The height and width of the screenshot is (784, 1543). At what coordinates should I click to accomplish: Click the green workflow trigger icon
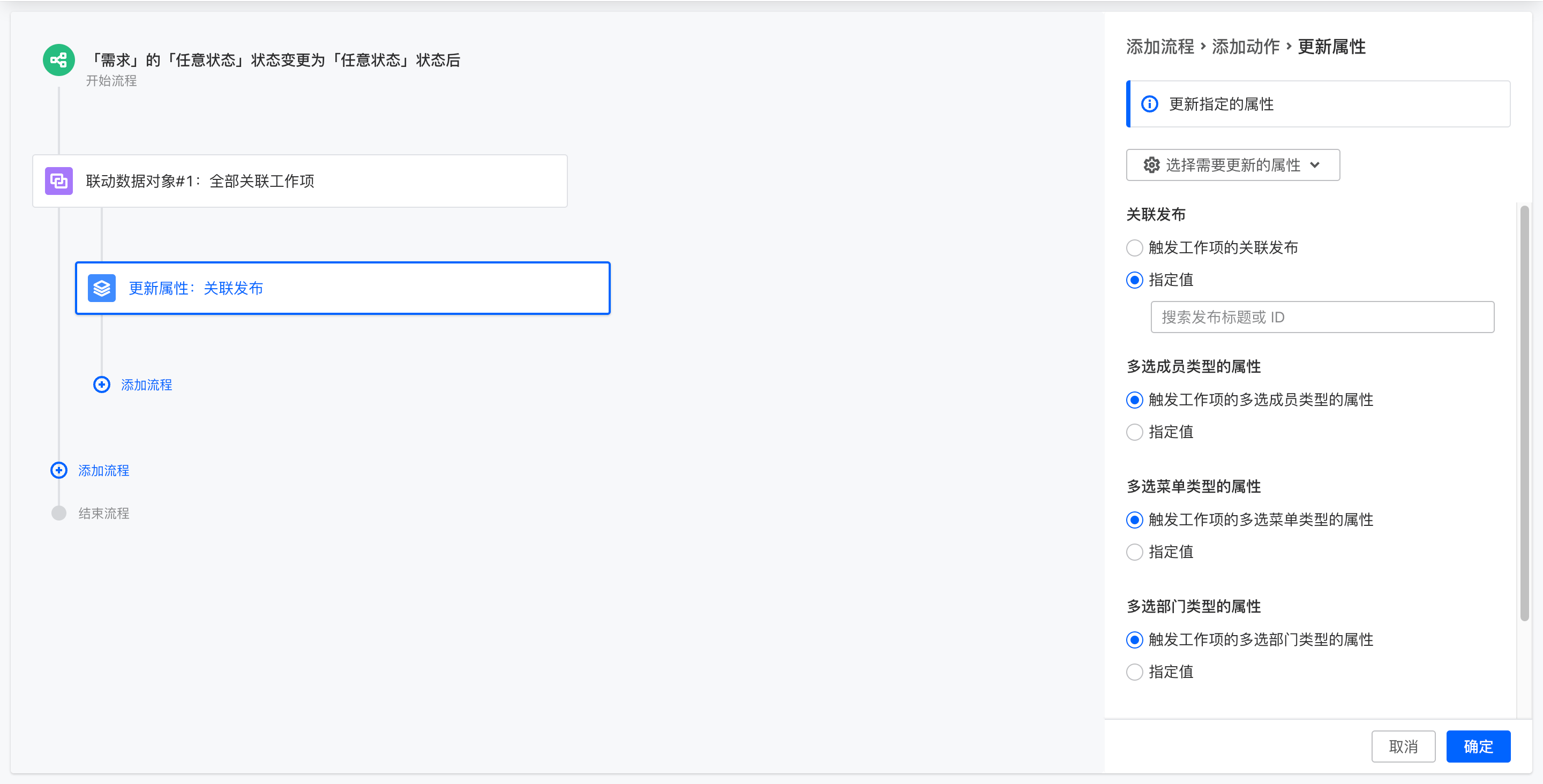click(59, 60)
